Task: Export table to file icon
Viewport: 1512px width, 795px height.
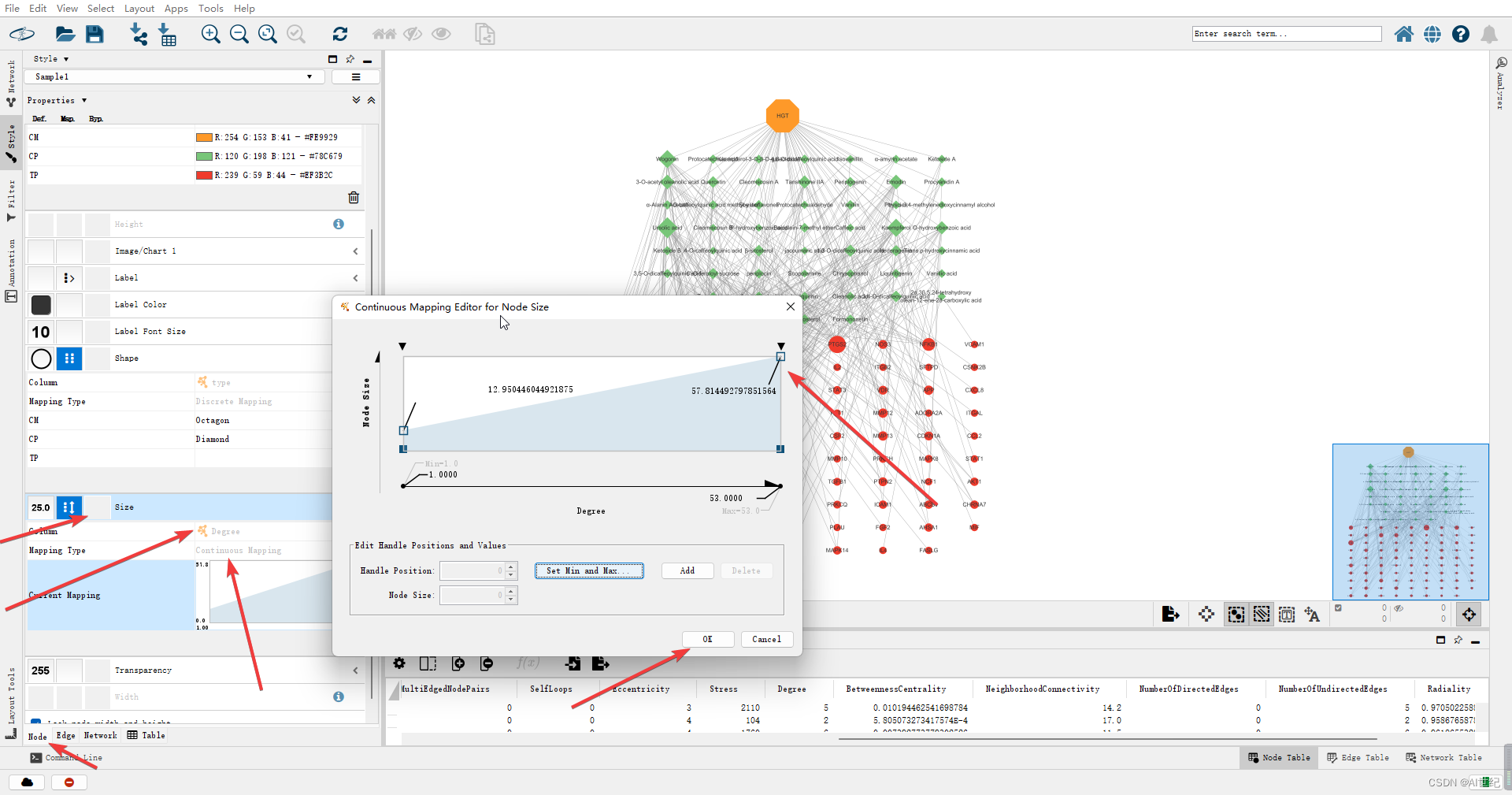Action: 601,663
